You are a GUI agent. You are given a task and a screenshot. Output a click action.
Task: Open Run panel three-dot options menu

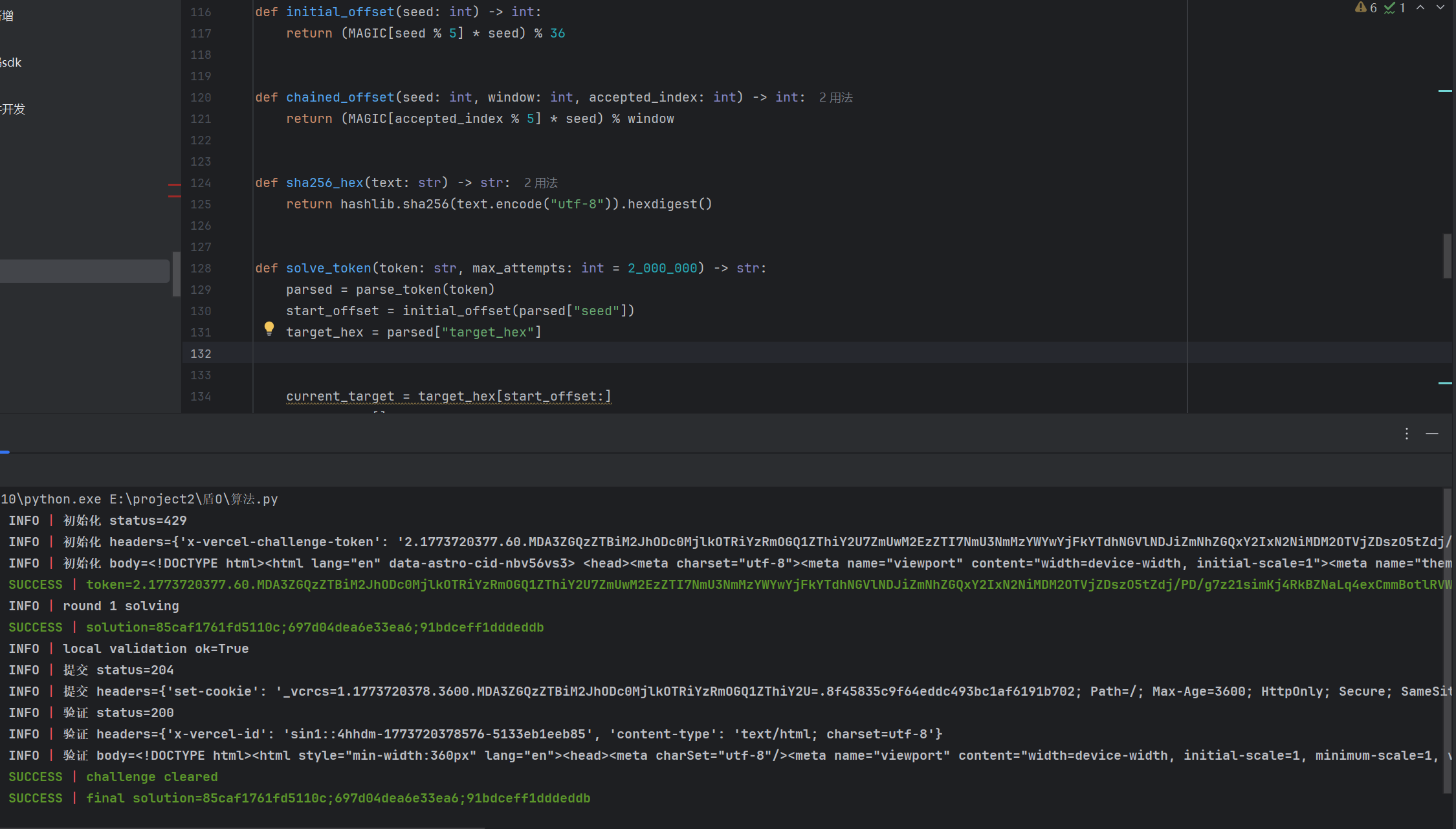1407,434
